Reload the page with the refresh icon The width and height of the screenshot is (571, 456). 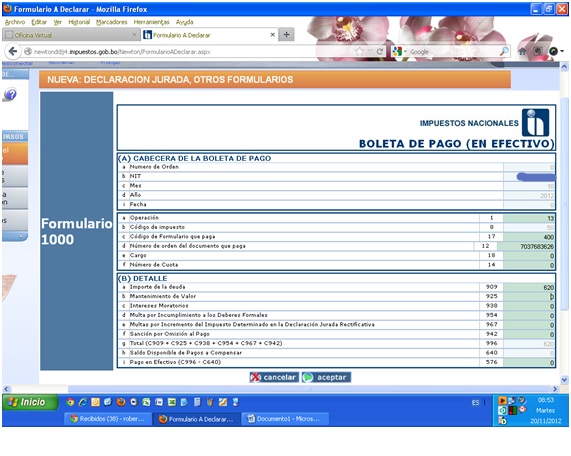[379, 51]
